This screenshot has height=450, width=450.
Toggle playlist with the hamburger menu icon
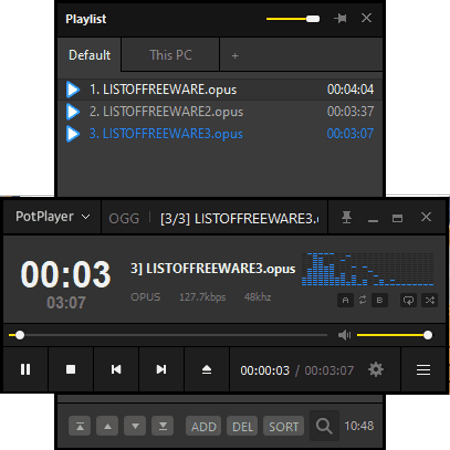click(423, 370)
